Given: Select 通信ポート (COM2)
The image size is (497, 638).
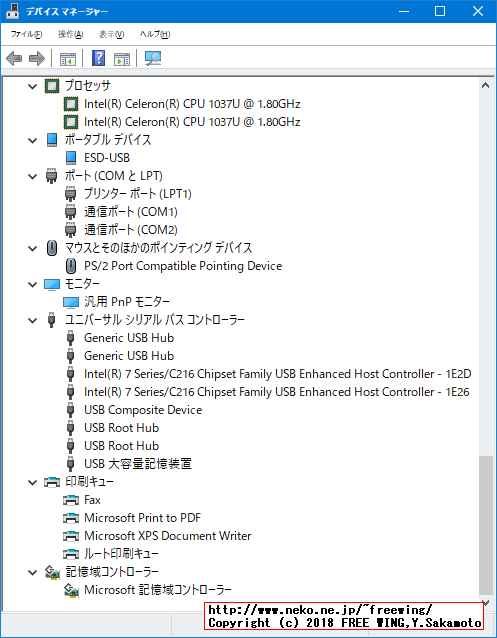Looking at the screenshot, I should 131,230.
